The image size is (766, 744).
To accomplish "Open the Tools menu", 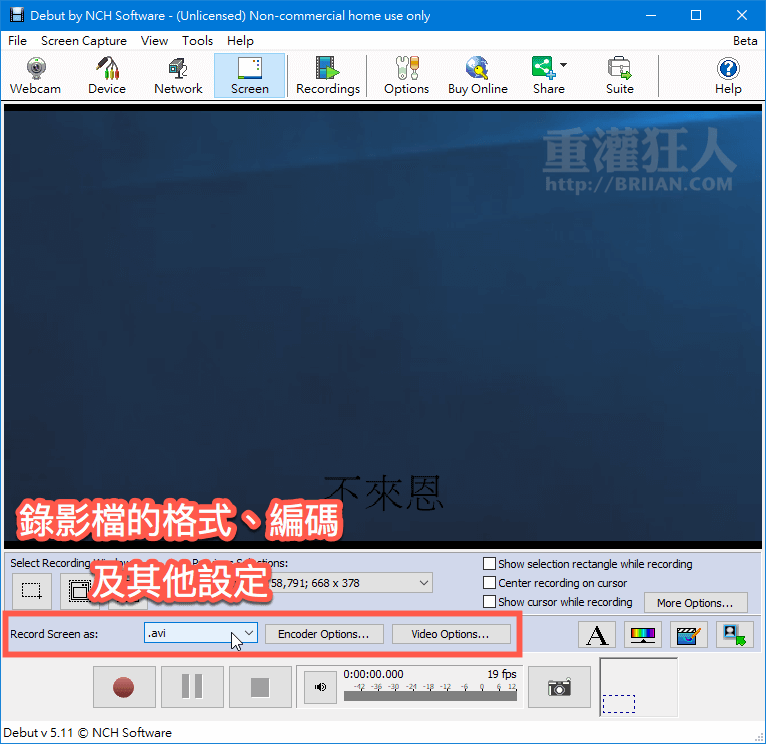I will click(197, 41).
